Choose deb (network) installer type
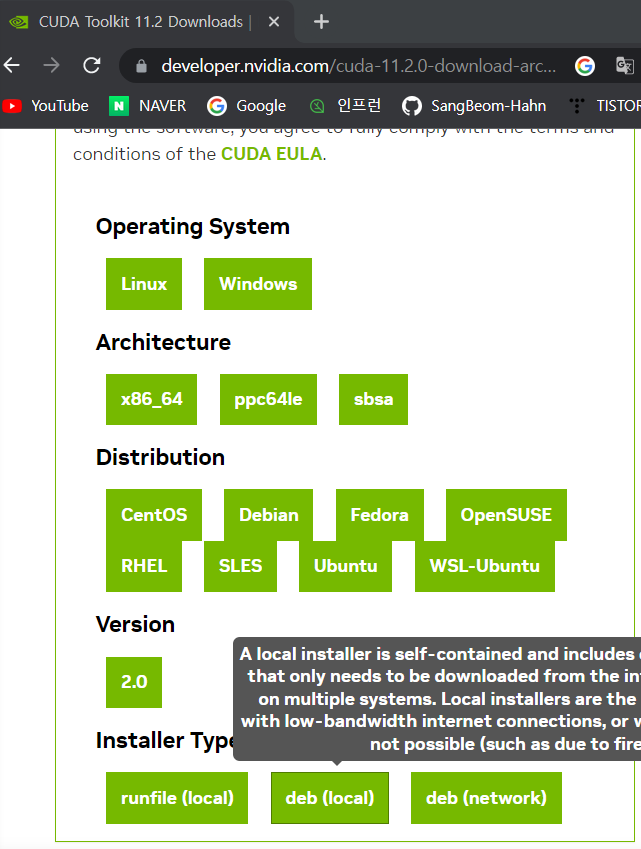 pyautogui.click(x=486, y=798)
